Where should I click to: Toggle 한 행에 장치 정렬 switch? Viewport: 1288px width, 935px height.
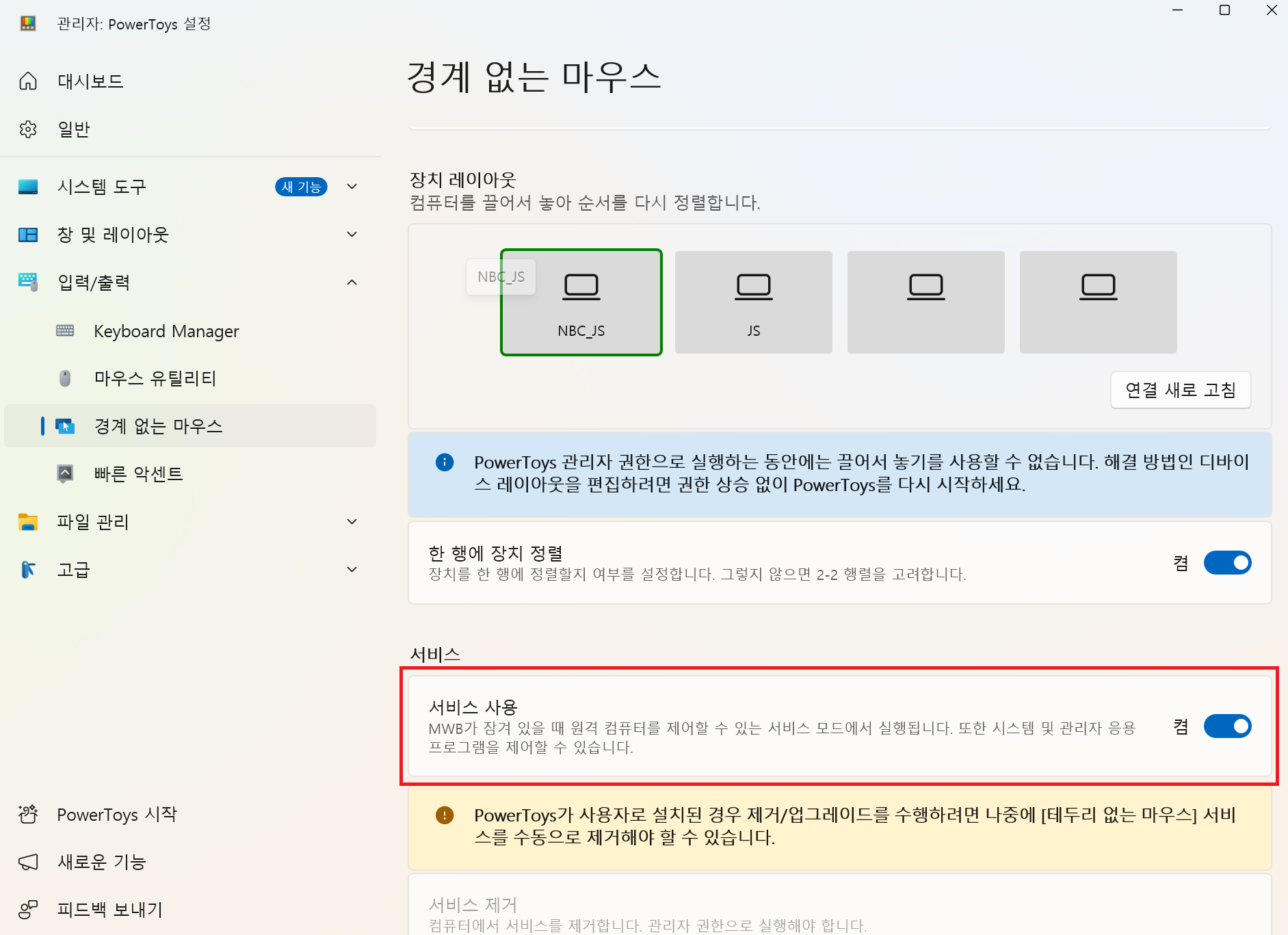(x=1228, y=563)
